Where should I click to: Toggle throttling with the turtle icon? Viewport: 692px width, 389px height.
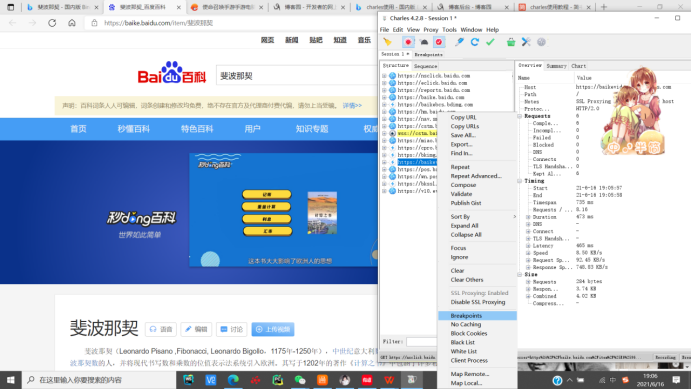pyautogui.click(x=424, y=42)
